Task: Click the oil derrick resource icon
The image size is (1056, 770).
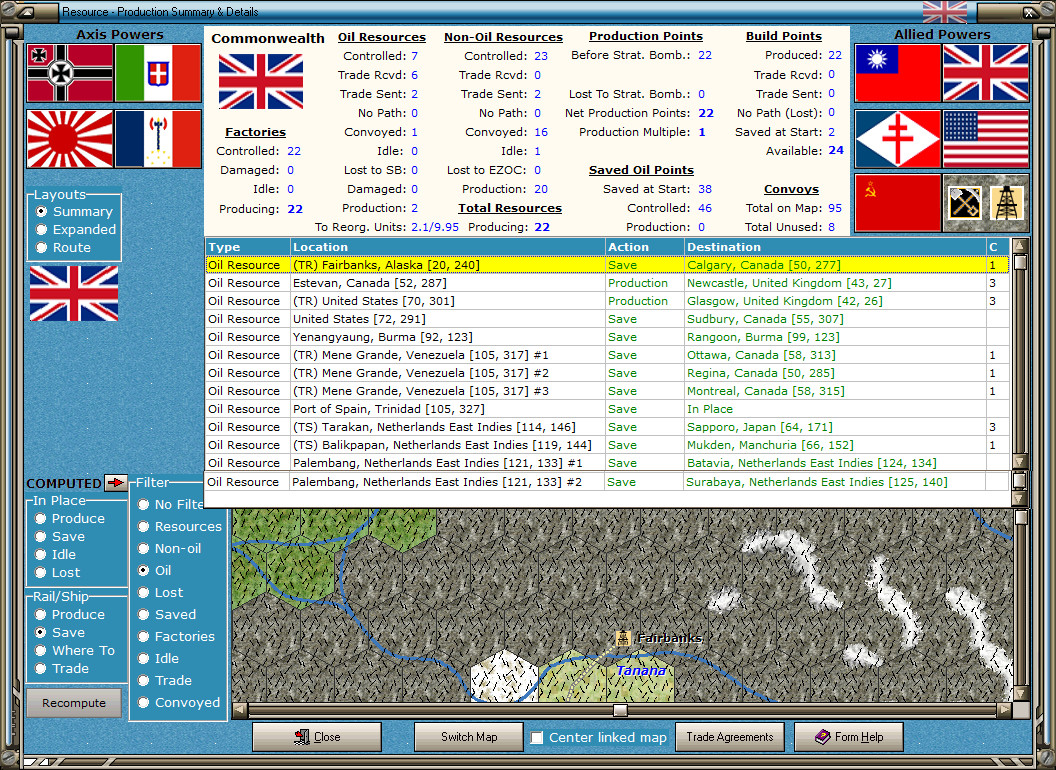Action: coord(1007,203)
